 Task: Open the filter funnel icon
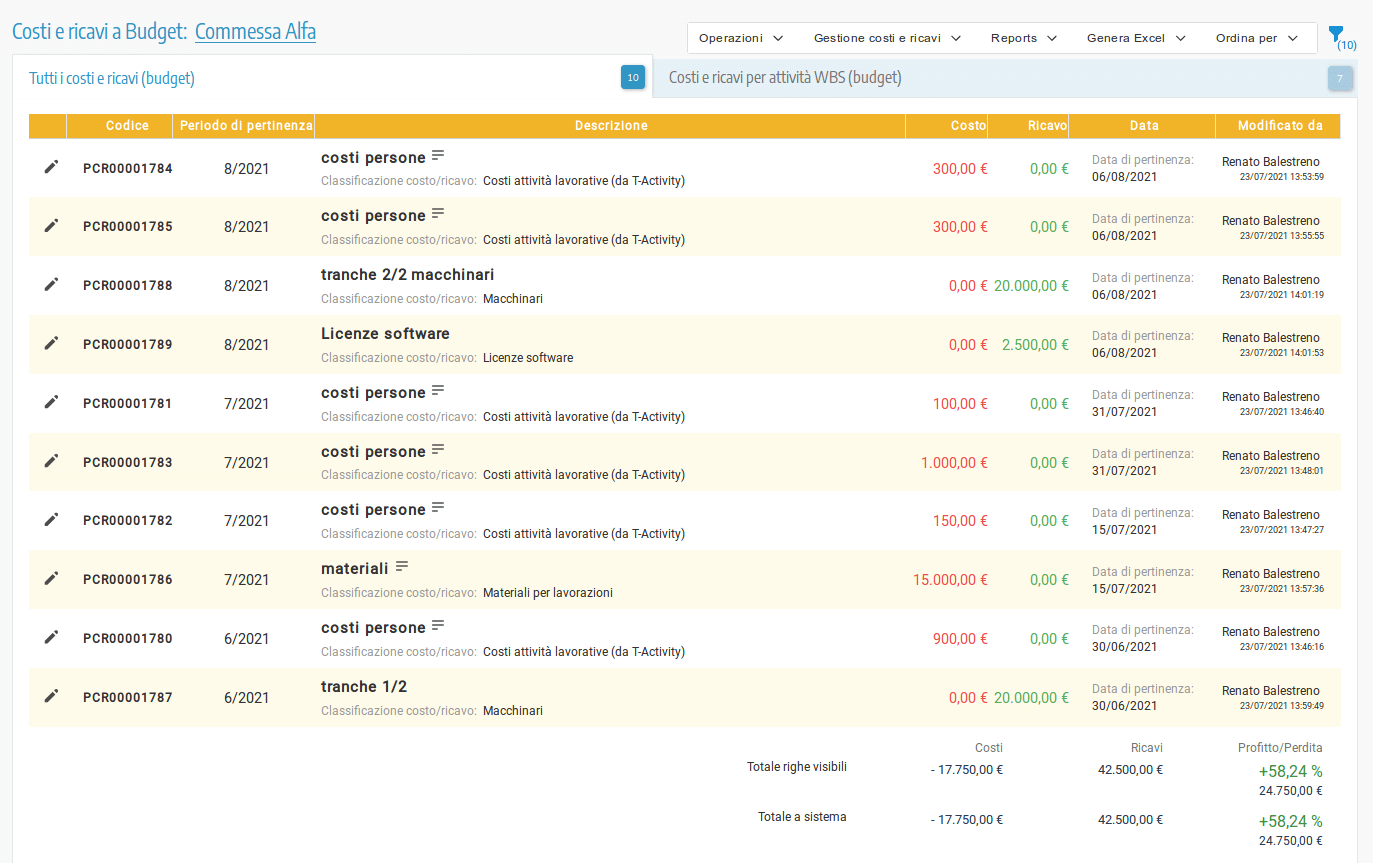[1336, 35]
